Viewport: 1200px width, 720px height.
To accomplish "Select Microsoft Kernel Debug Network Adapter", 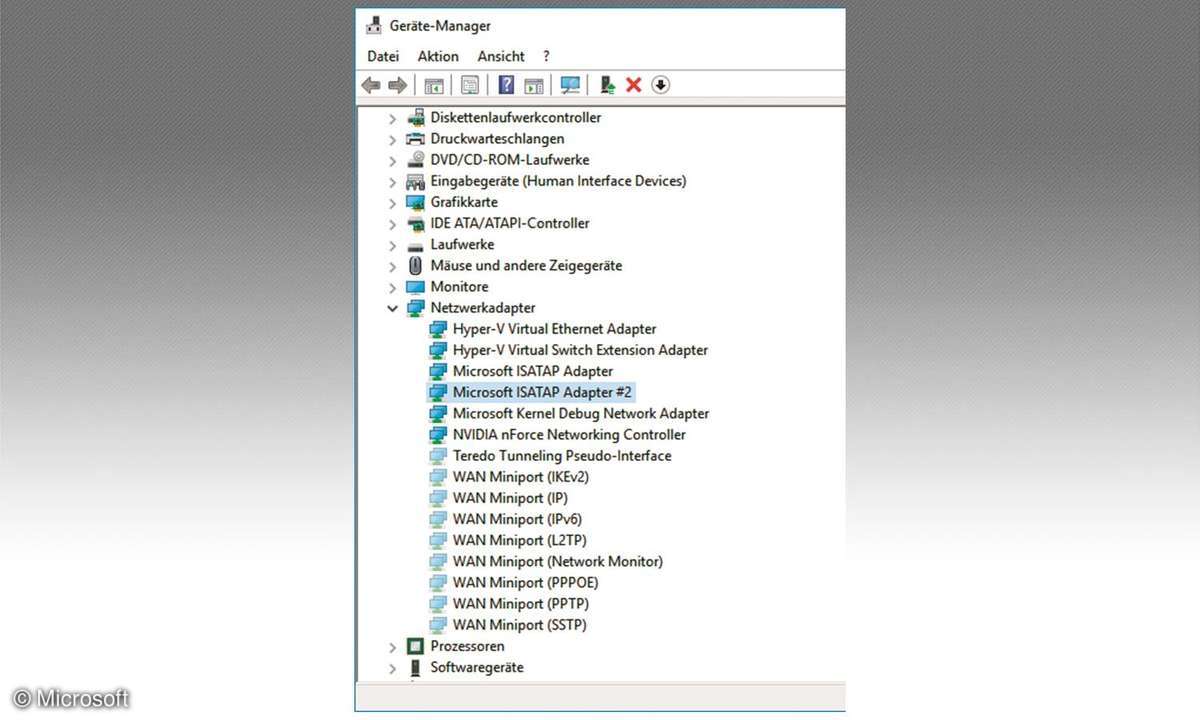I will 580,414.
